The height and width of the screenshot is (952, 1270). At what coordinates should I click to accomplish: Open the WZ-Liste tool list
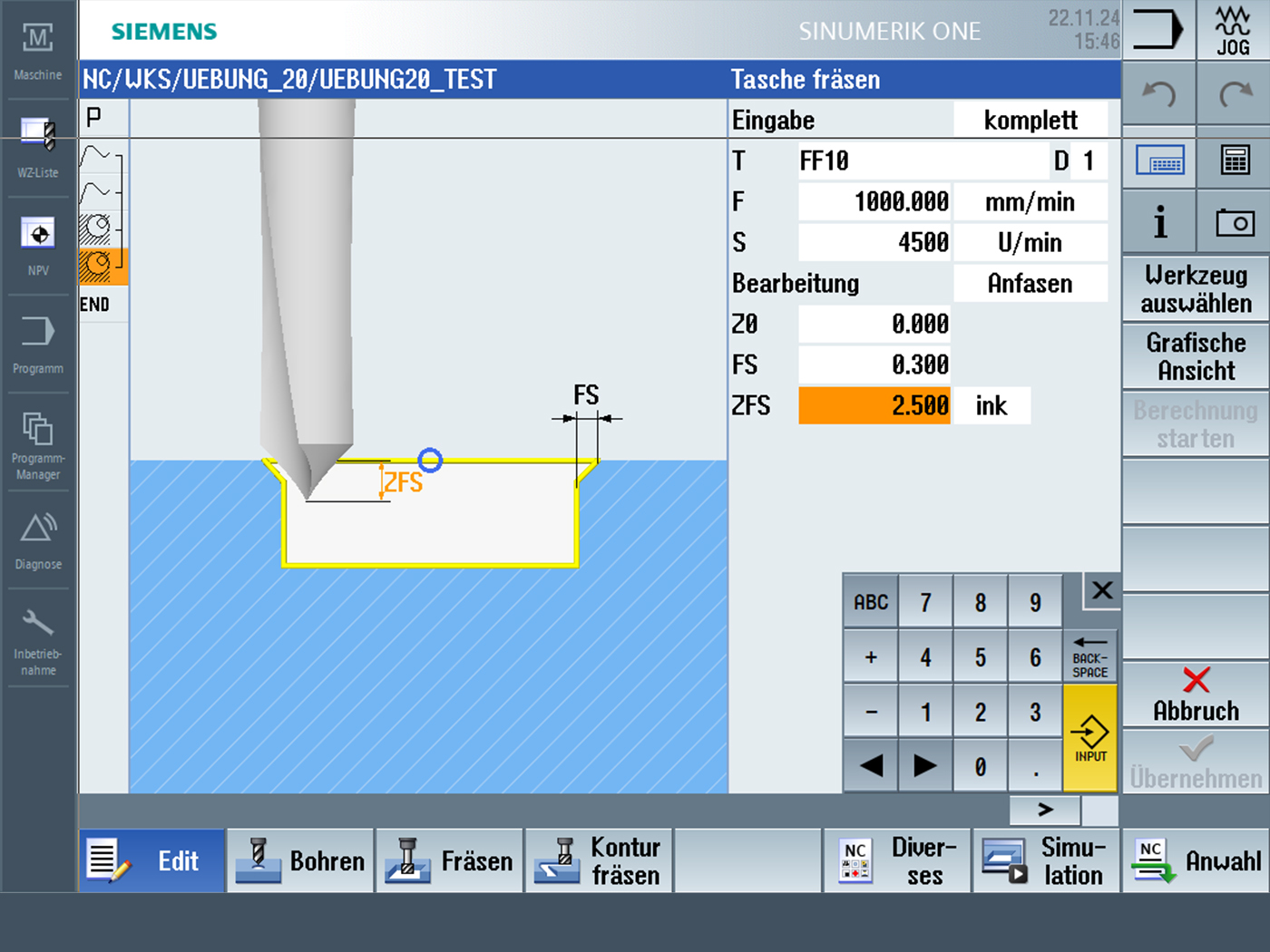click(x=37, y=146)
